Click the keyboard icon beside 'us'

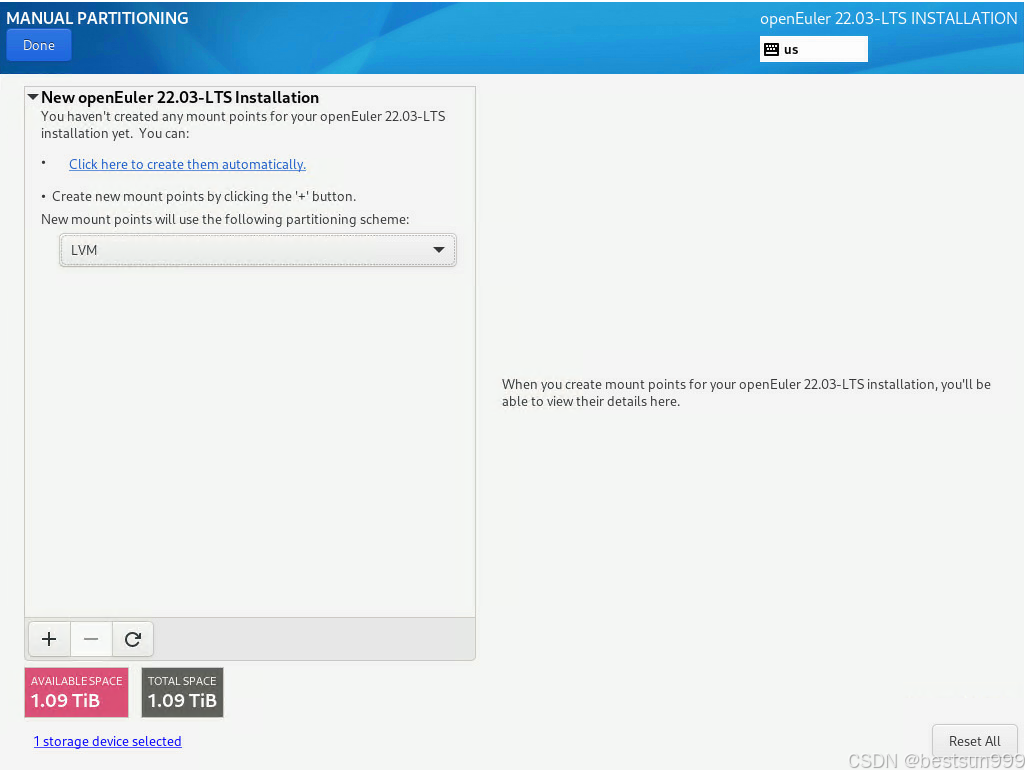pos(771,49)
